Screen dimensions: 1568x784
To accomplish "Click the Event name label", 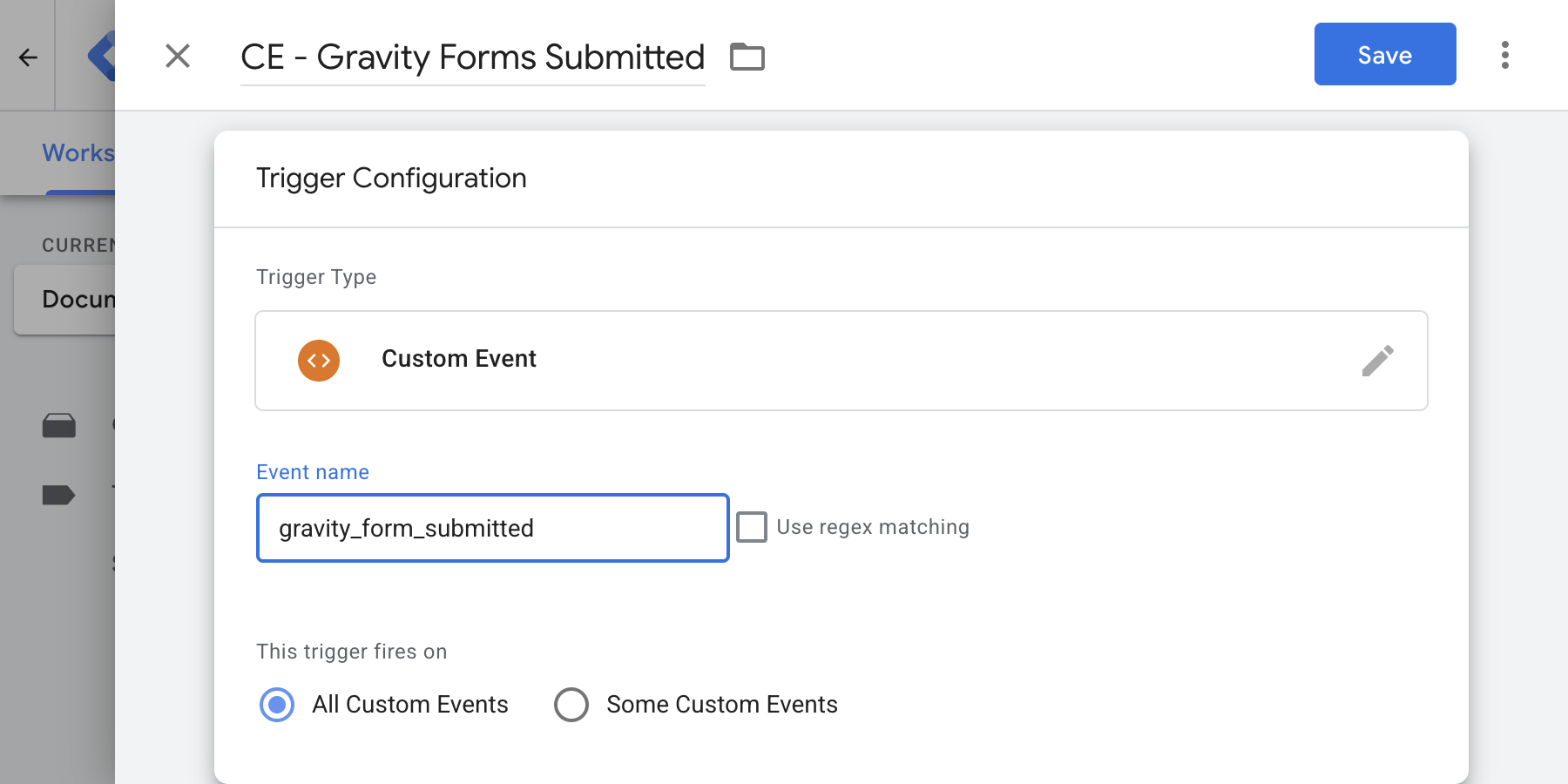I will coord(313,472).
